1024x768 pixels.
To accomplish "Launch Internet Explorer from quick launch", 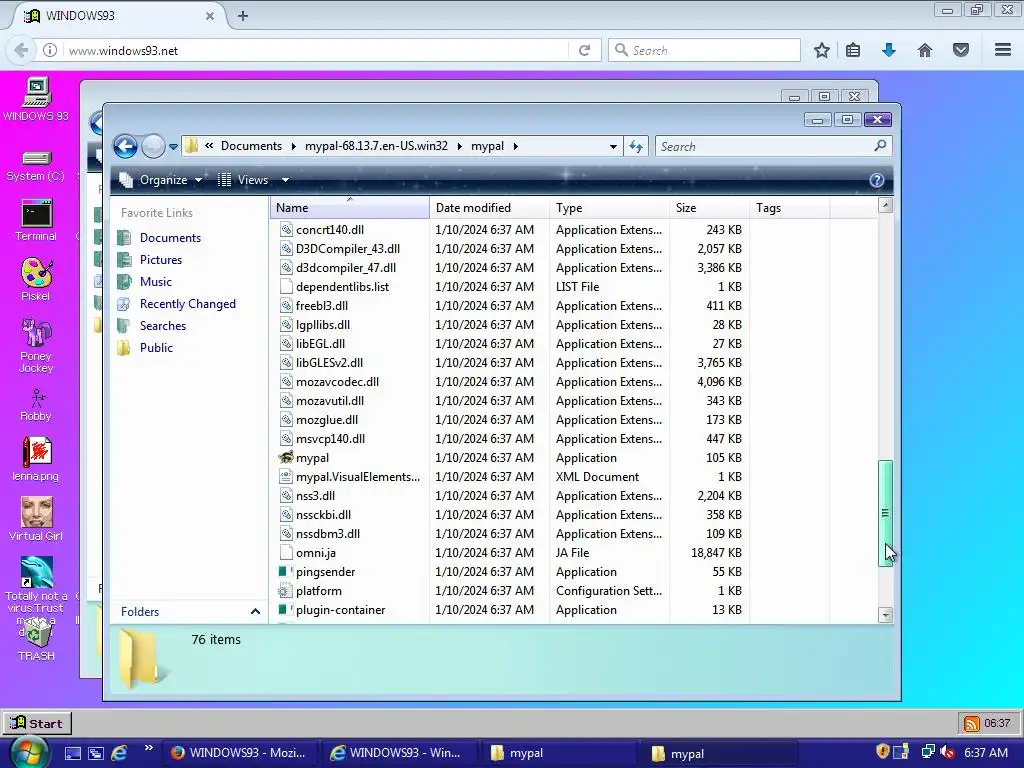I will click(119, 753).
